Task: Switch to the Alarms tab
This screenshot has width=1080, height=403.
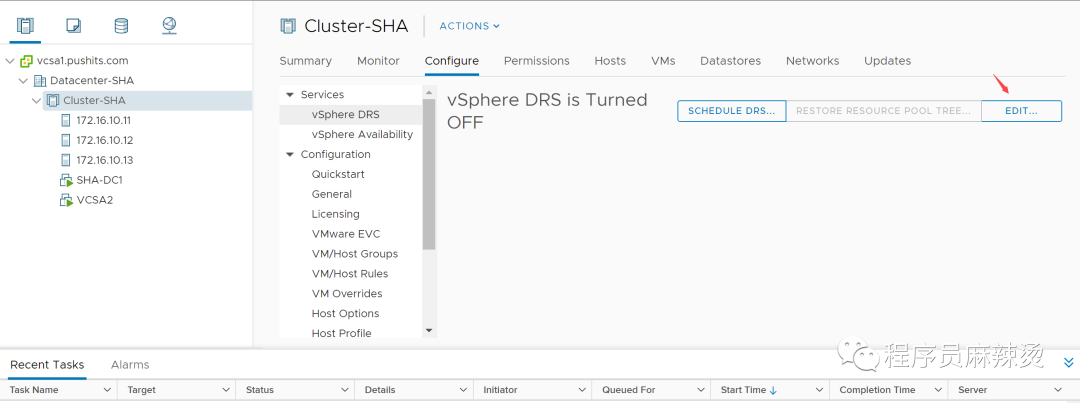Action: point(130,365)
